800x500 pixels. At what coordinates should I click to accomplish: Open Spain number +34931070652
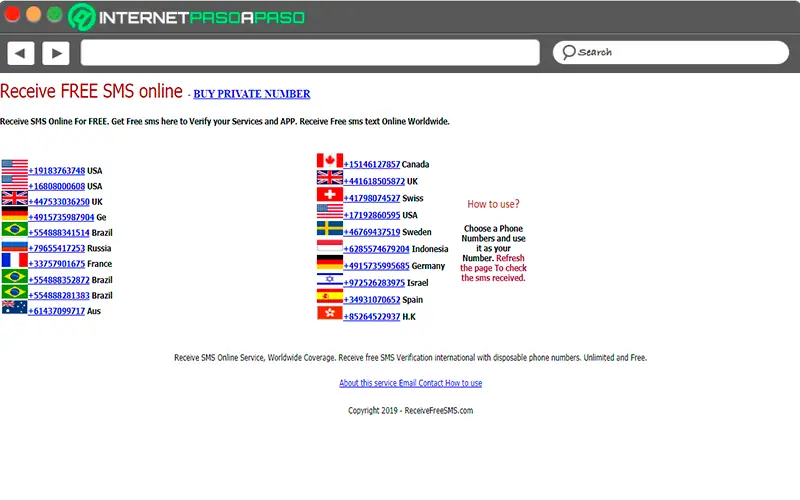(372, 300)
